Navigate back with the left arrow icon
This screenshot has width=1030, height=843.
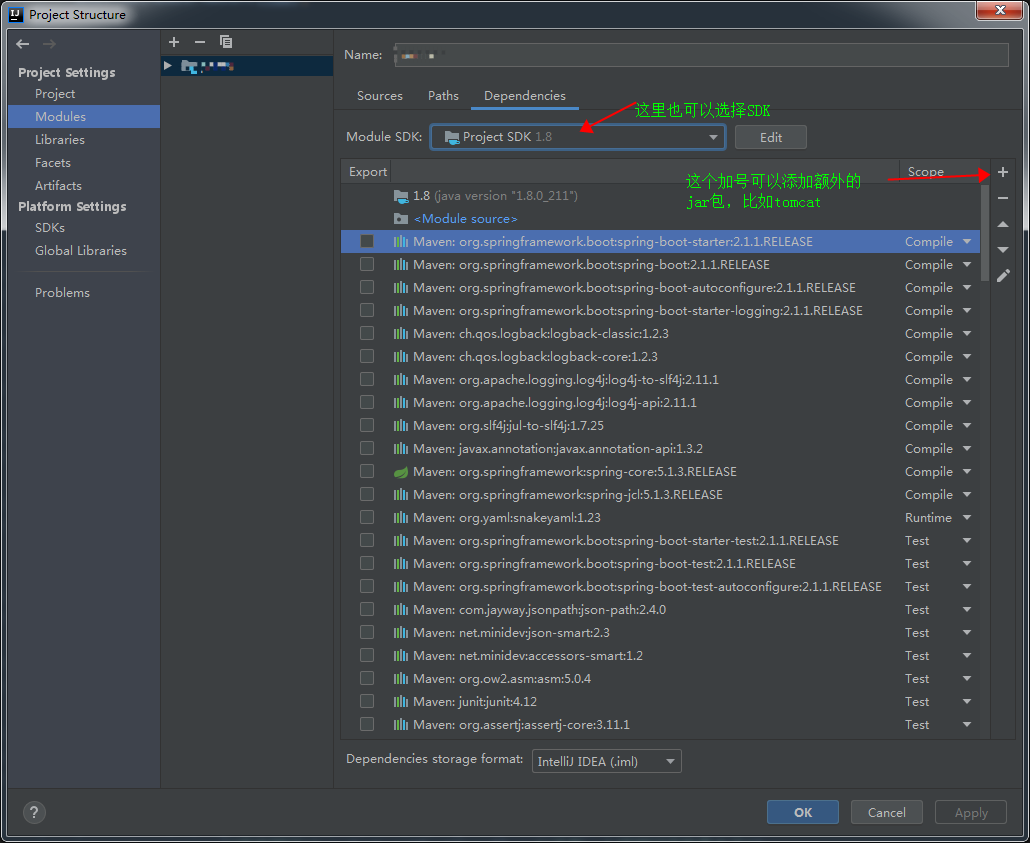[21, 43]
